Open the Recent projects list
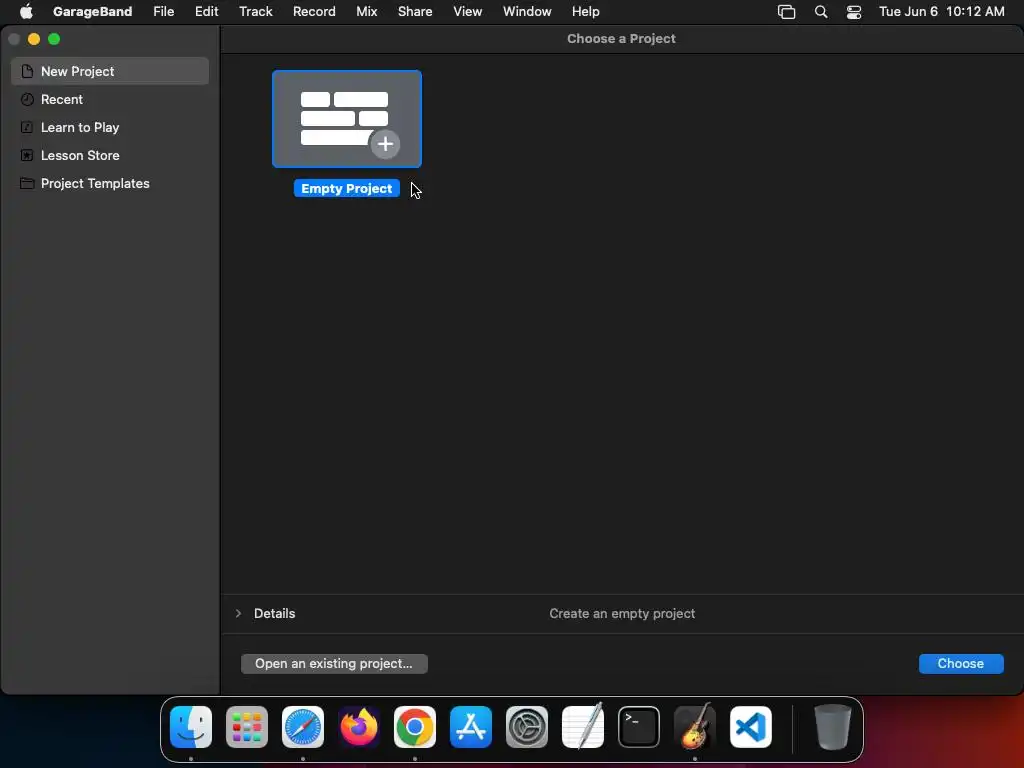The image size is (1024, 768). (x=110, y=99)
